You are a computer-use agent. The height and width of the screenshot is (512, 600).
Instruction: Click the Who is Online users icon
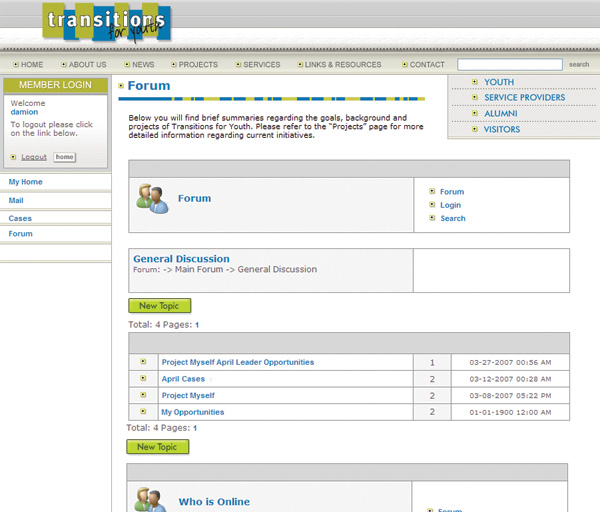coord(152,499)
